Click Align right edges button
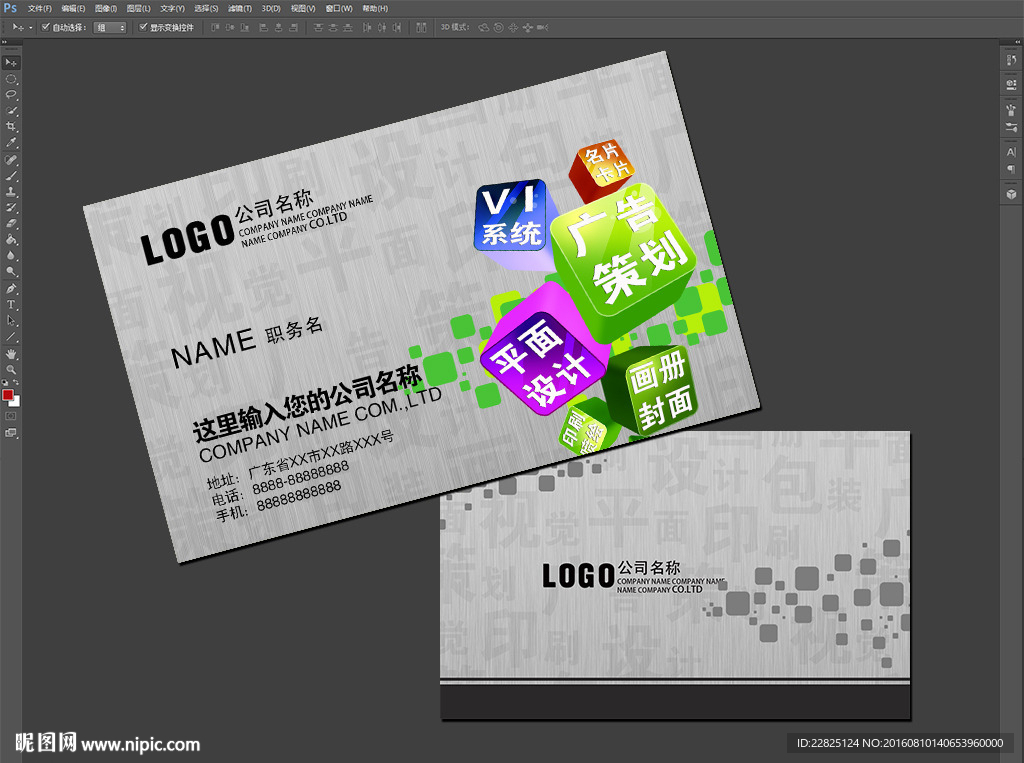Viewport: 1024px width, 763px height. click(294, 27)
